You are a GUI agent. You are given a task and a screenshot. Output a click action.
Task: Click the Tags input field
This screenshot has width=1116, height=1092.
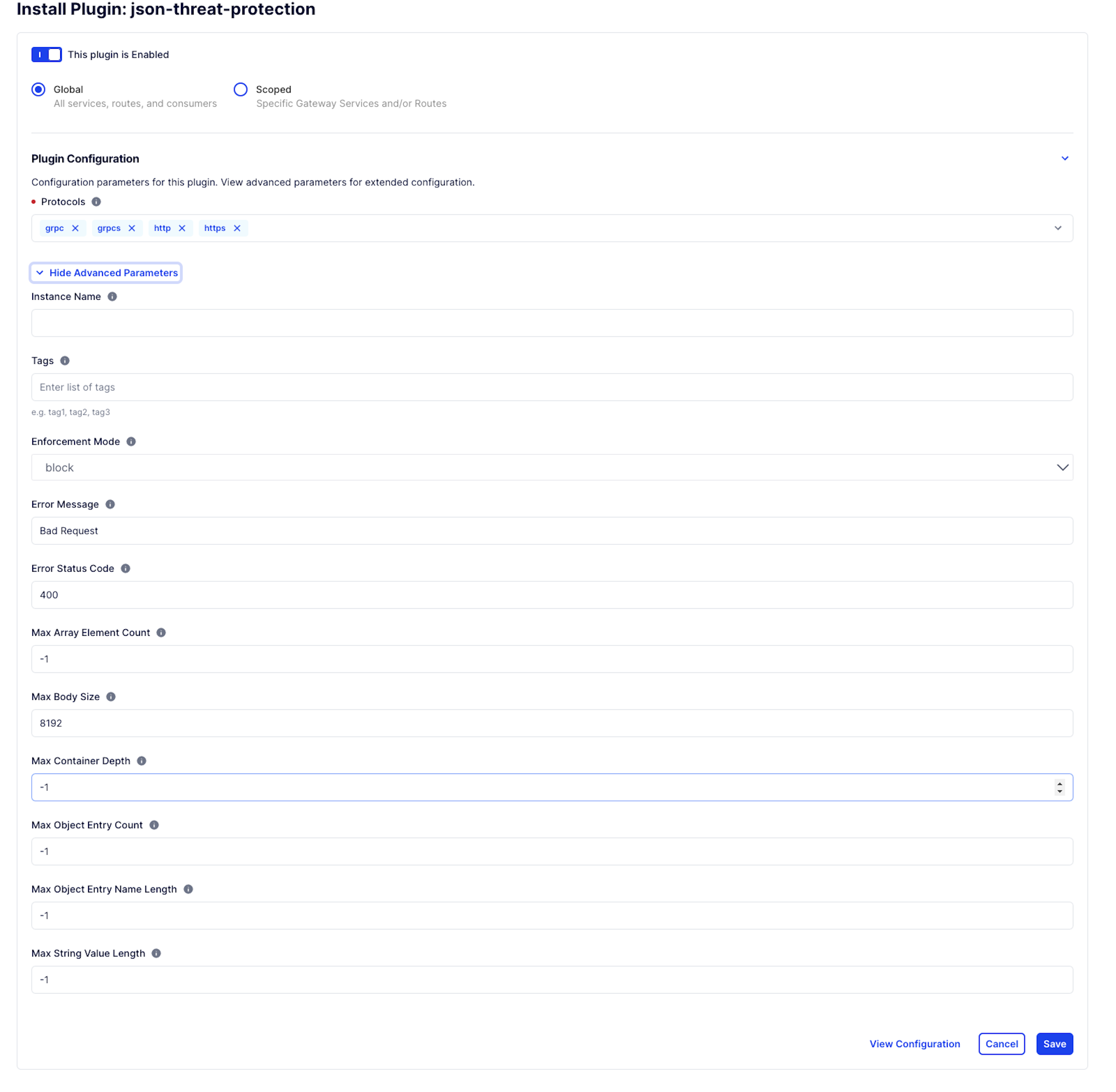point(552,387)
